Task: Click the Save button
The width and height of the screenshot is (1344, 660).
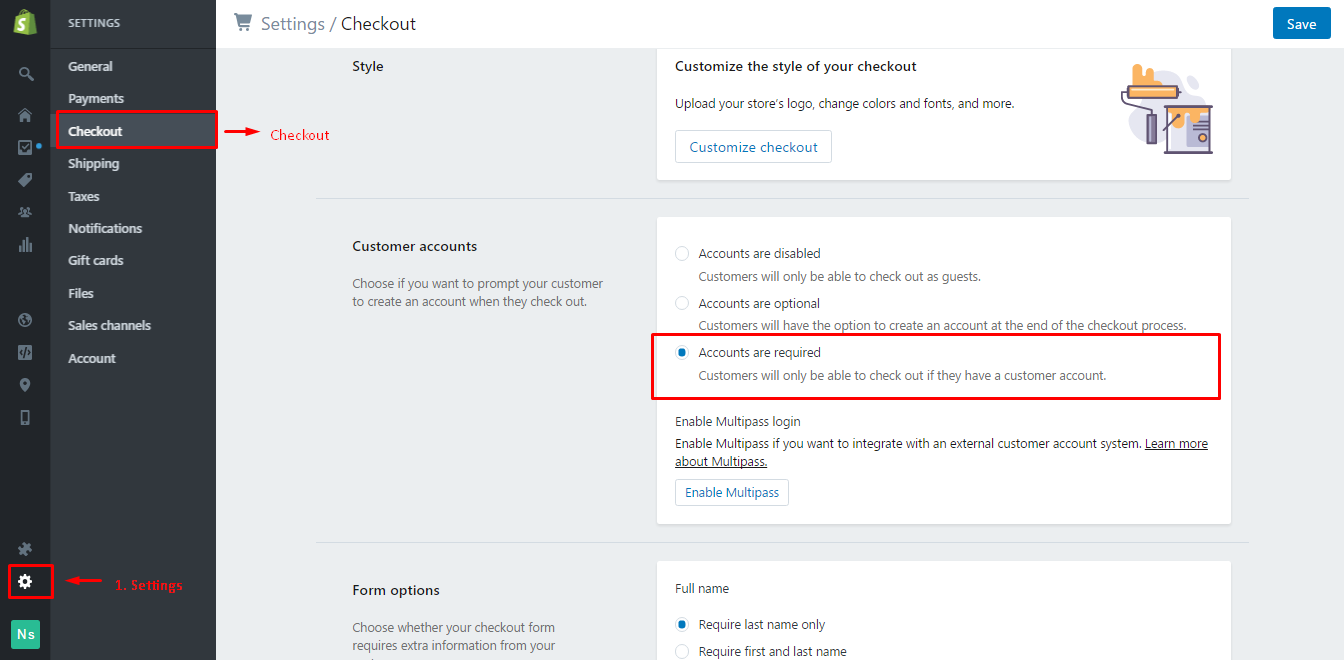Action: (1301, 24)
